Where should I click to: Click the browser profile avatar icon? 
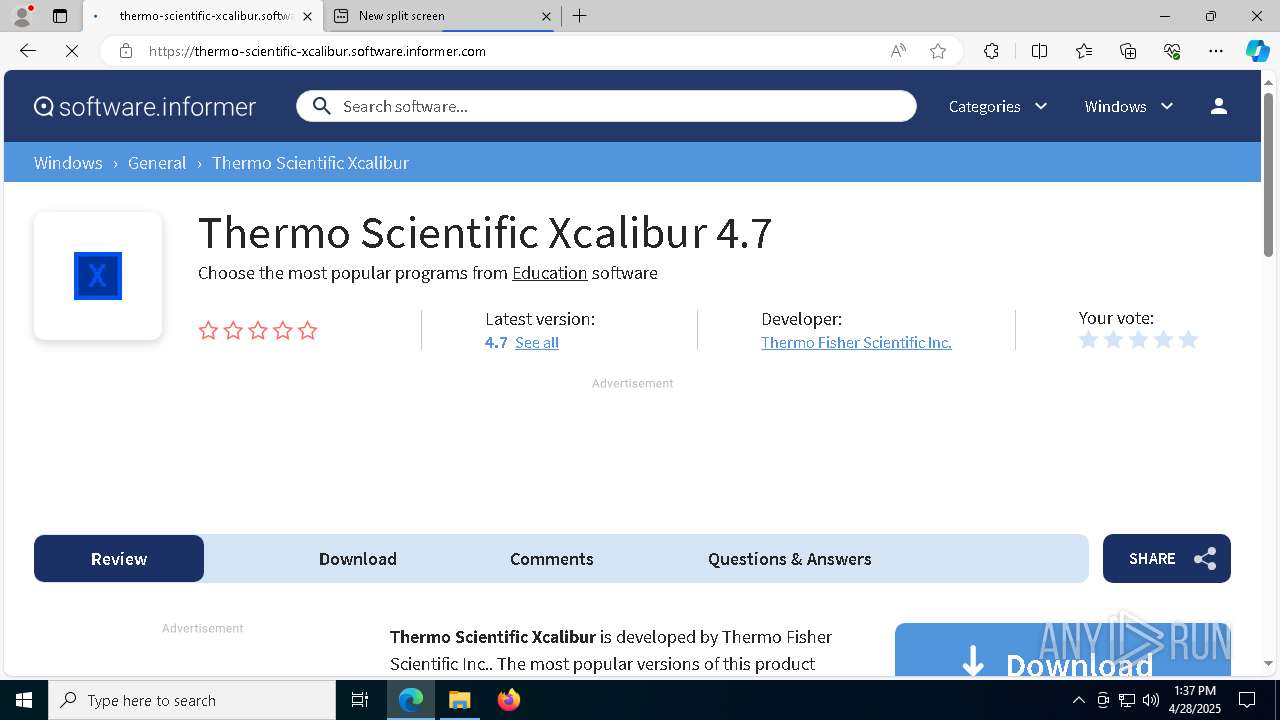click(x=22, y=16)
